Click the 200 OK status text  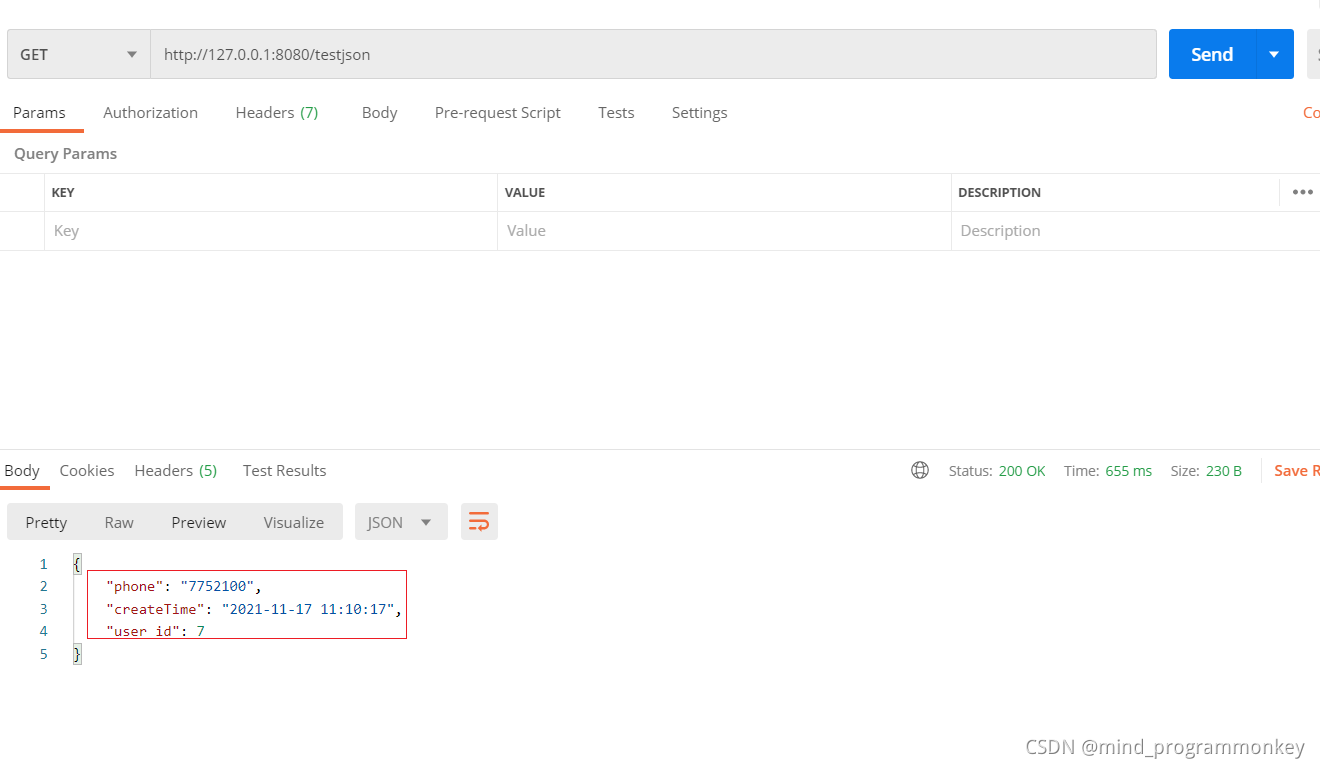click(1022, 471)
